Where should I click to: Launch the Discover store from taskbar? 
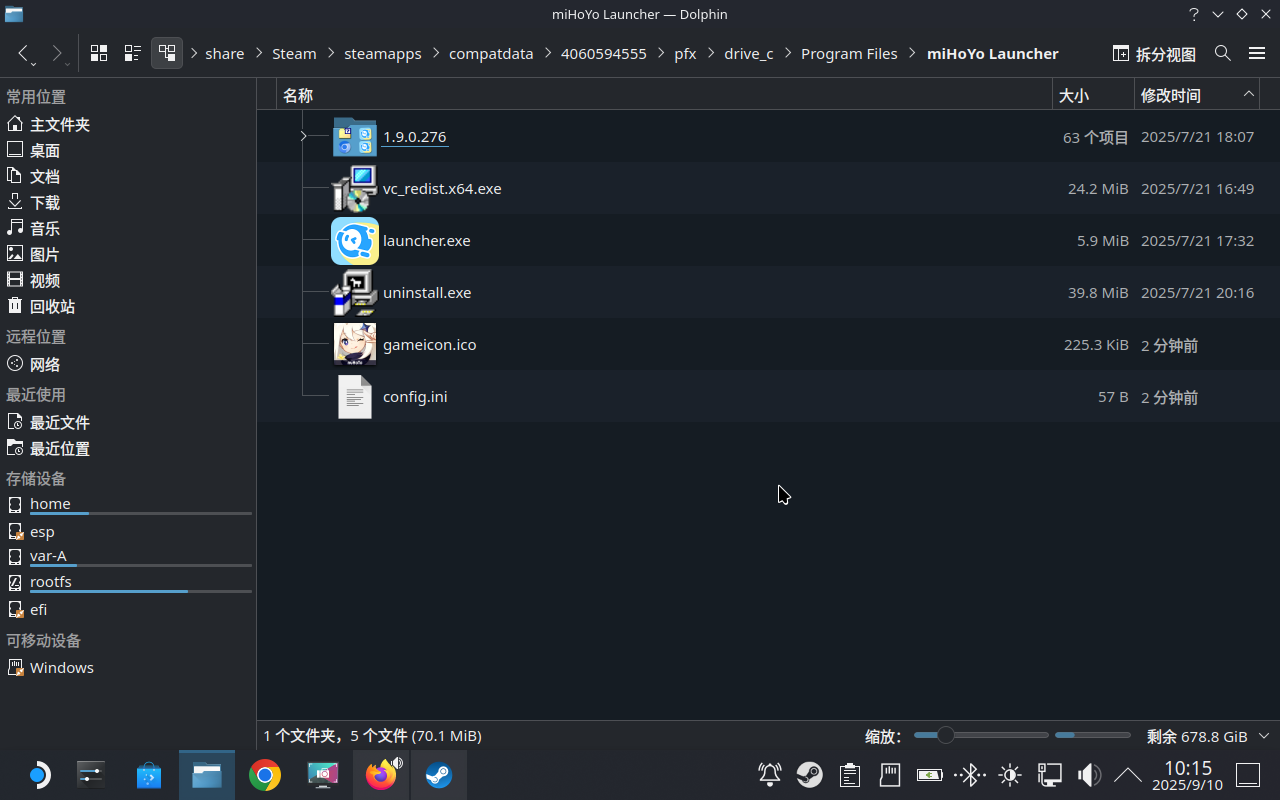[x=149, y=775]
